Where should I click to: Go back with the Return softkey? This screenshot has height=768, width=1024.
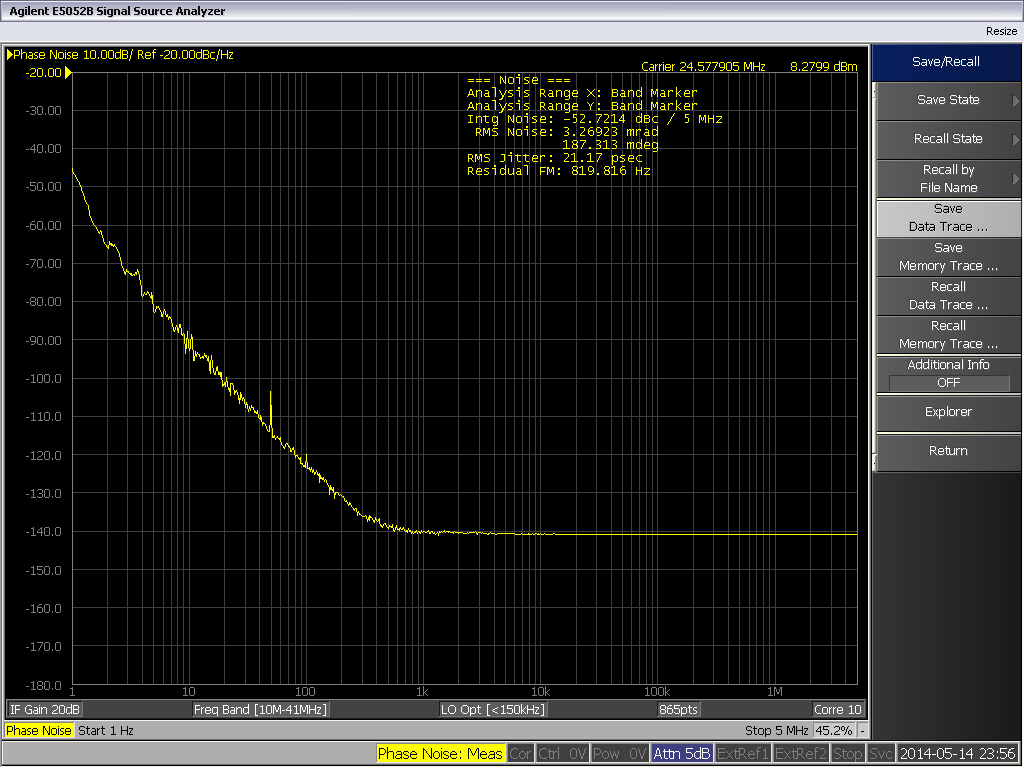[948, 451]
